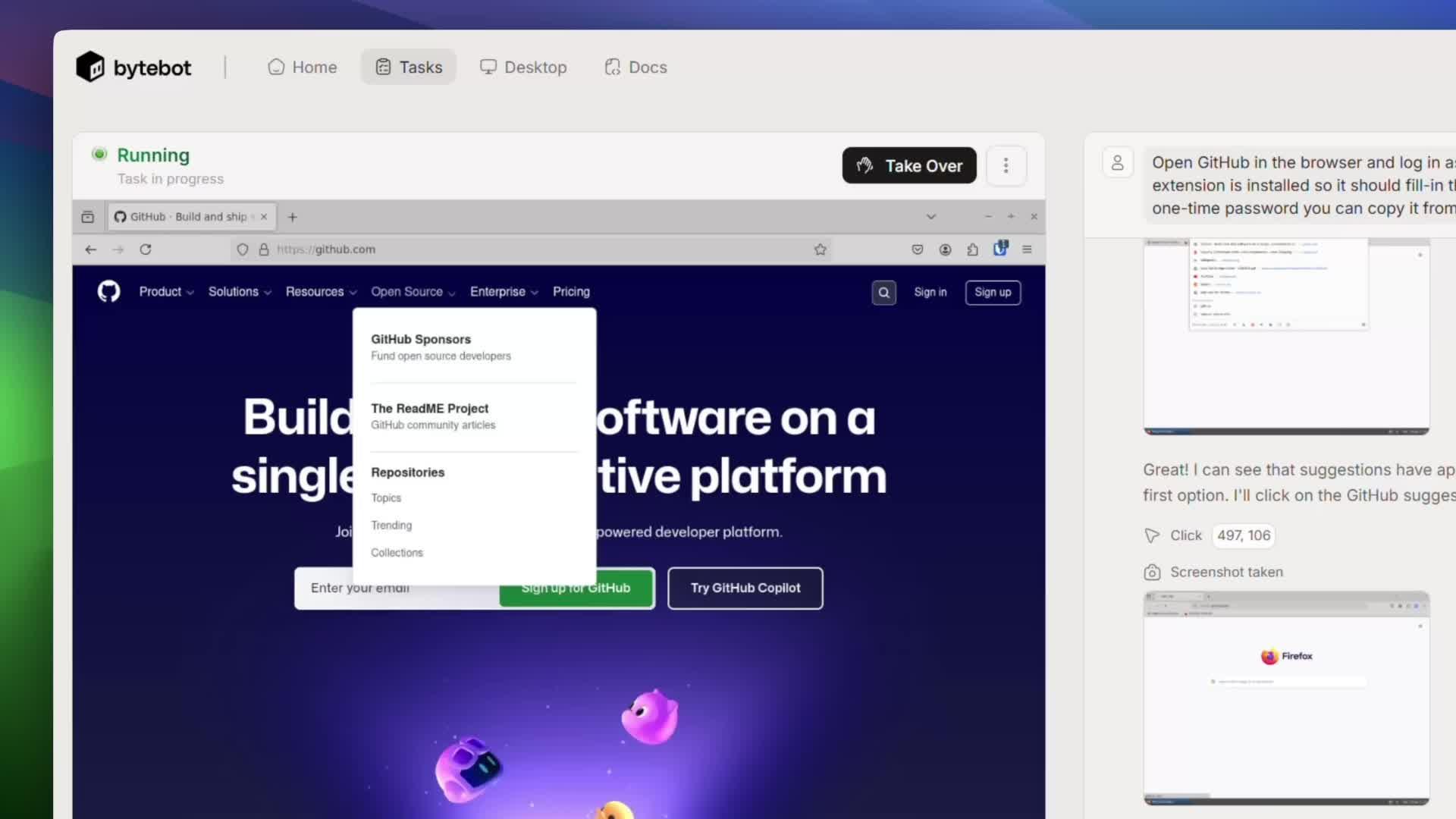Click the bytebot logo icon
This screenshot has height=819, width=1456.
click(90, 67)
